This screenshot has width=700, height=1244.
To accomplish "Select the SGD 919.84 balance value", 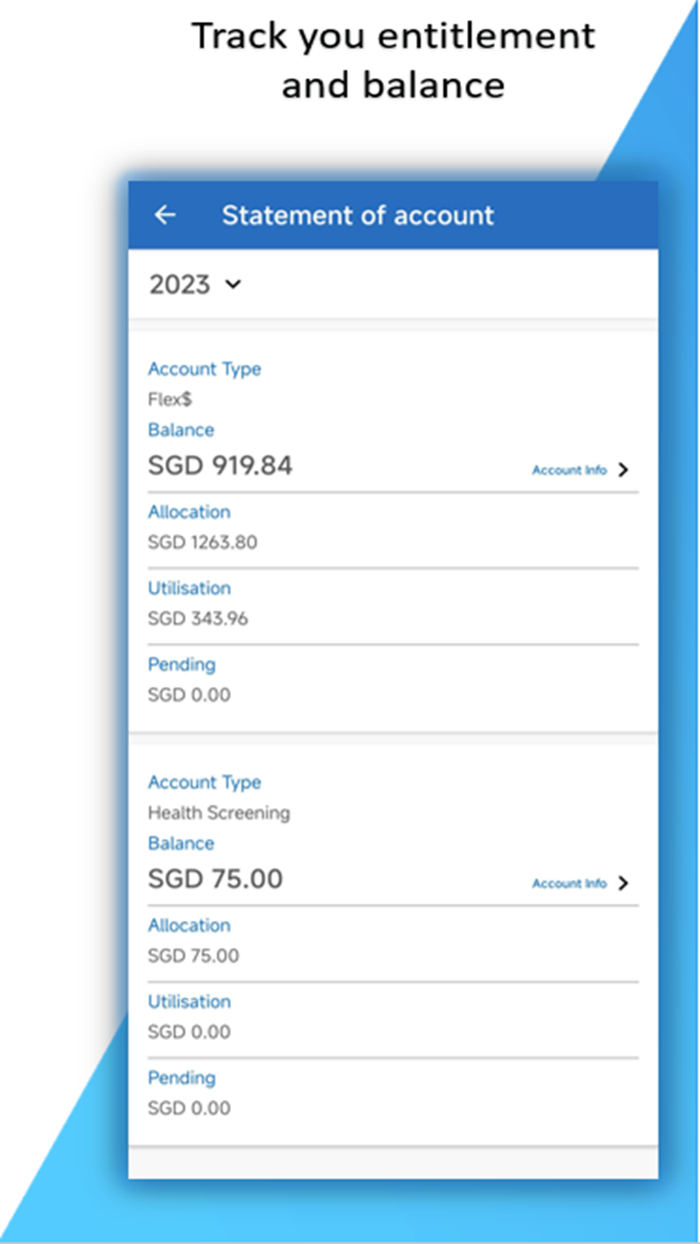I will click(x=220, y=465).
